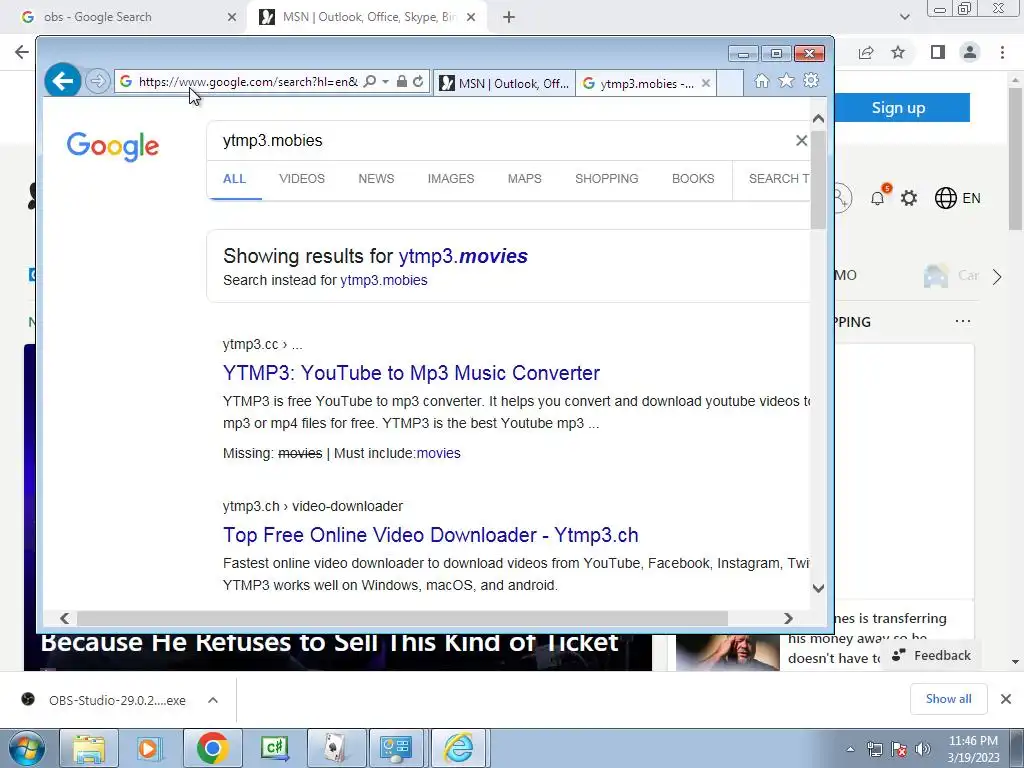Image resolution: width=1024 pixels, height=768 pixels.
Task: Switch to the NEWS search tab
Action: [x=376, y=179]
